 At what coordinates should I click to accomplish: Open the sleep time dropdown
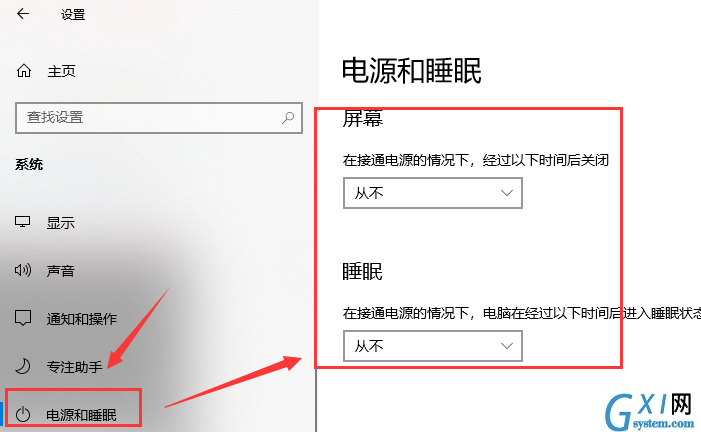click(x=432, y=346)
